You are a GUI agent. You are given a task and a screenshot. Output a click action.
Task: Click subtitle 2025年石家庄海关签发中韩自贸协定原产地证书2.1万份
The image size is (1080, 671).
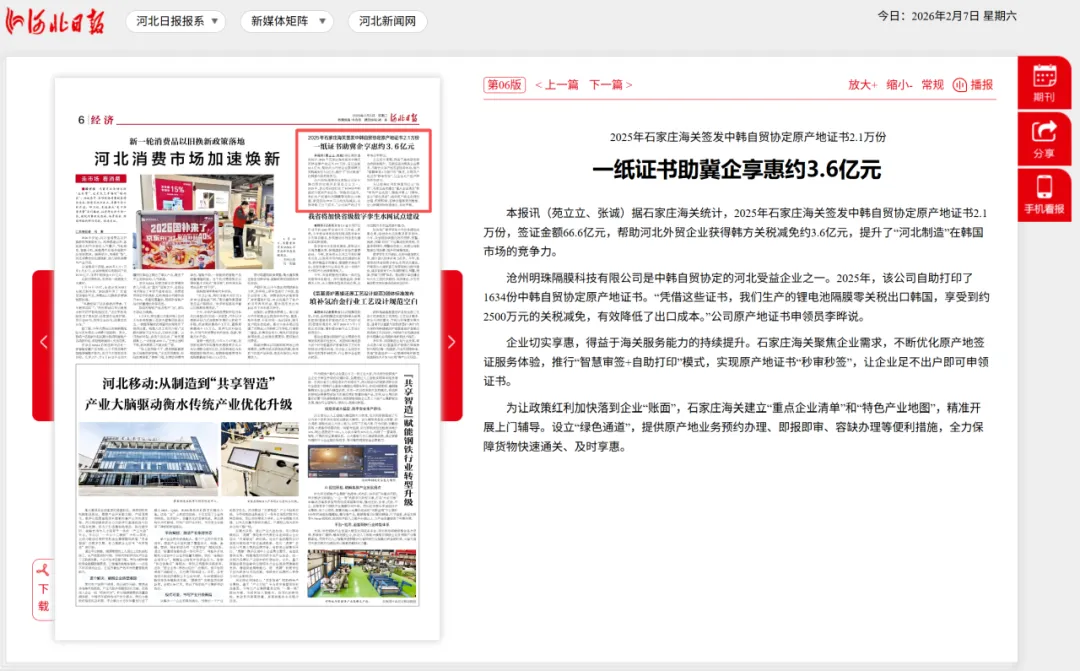[748, 137]
